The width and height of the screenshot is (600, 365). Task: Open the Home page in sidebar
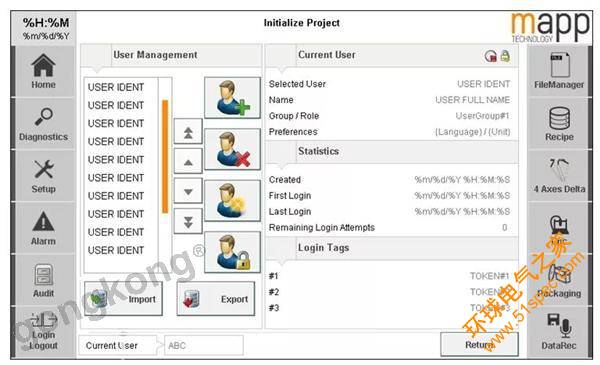pyautogui.click(x=43, y=72)
